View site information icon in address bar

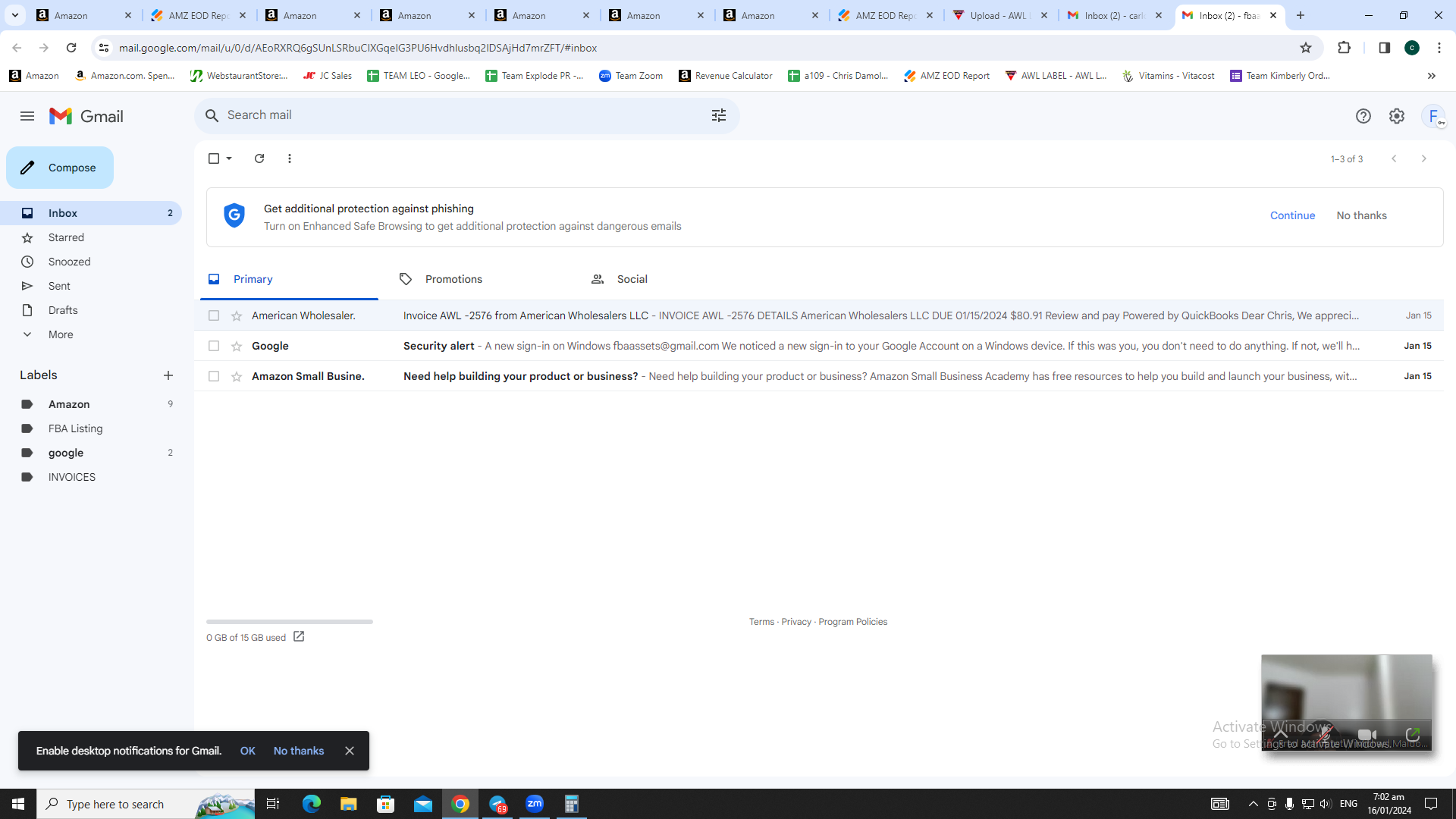point(104,48)
